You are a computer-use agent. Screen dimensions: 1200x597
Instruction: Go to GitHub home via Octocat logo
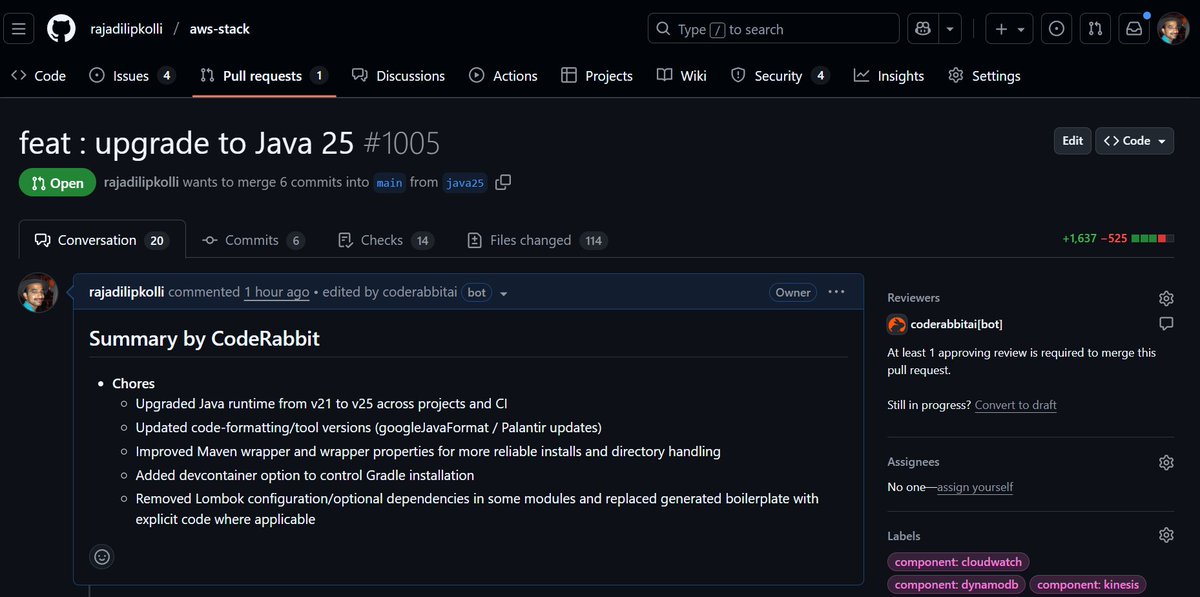[x=61, y=29]
